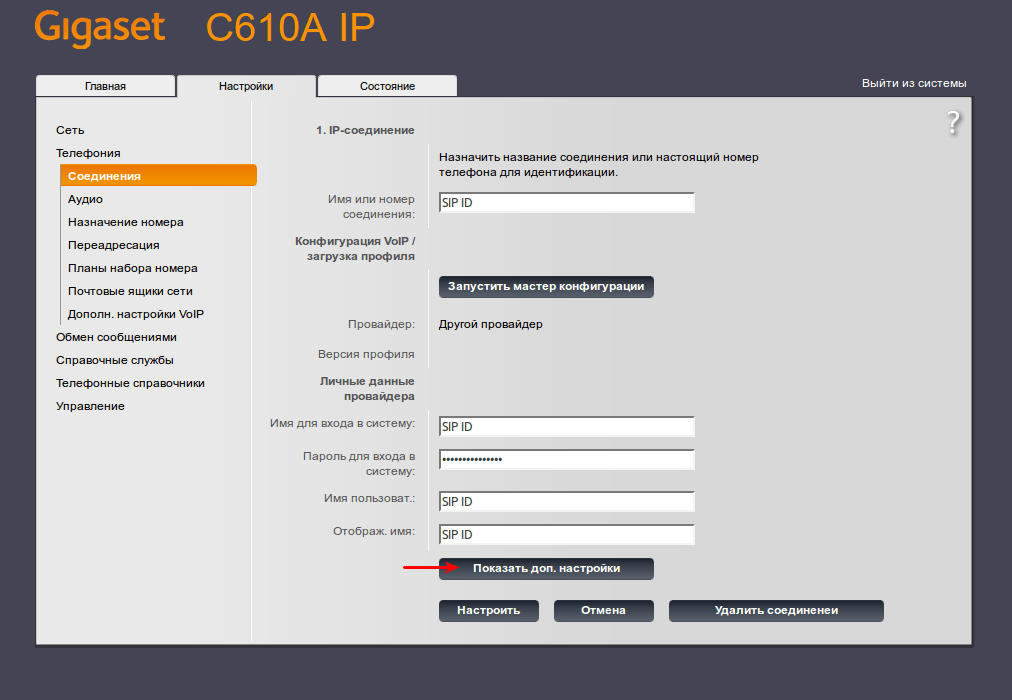
Task: Focus the Имя пользоват. input field
Action: (567, 501)
